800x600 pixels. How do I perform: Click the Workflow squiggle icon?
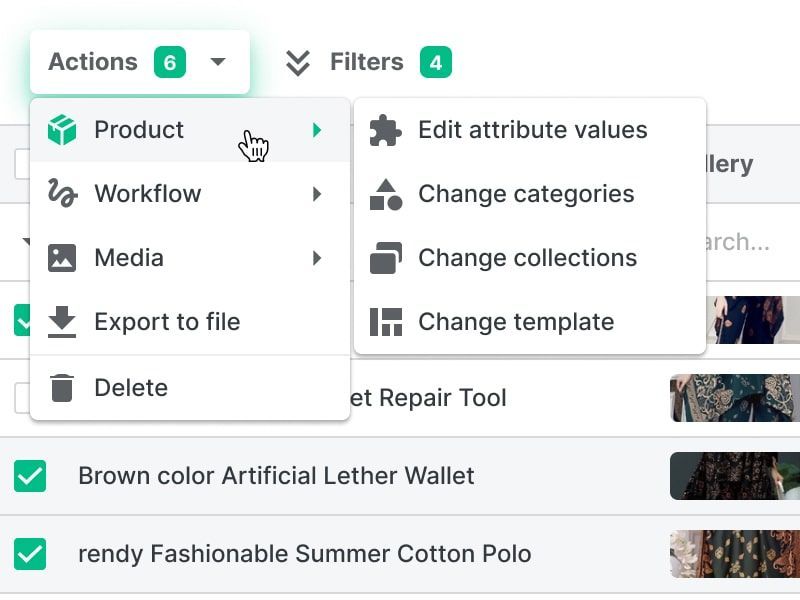(x=63, y=193)
